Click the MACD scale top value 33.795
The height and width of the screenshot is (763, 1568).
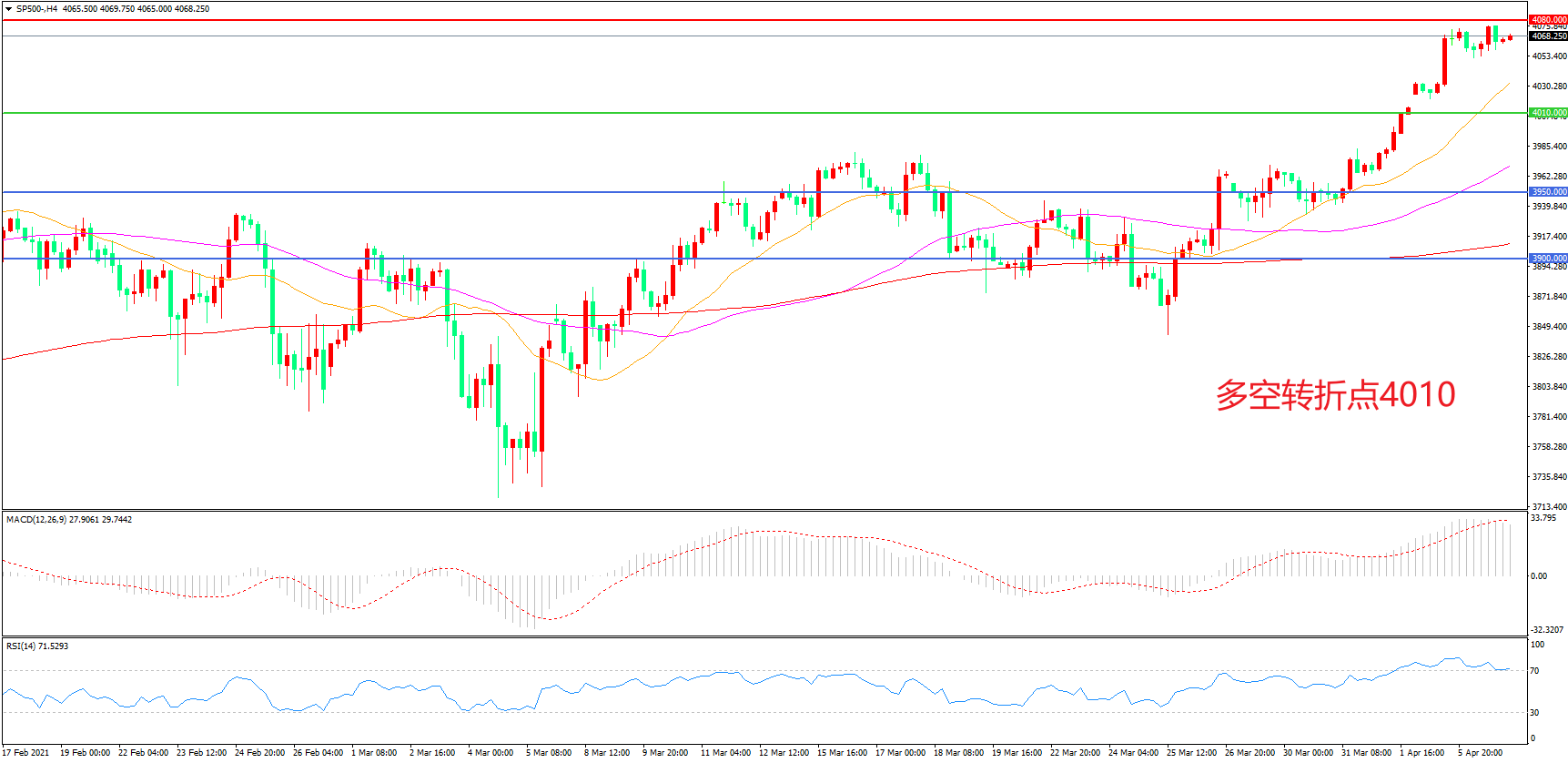coord(1543,518)
